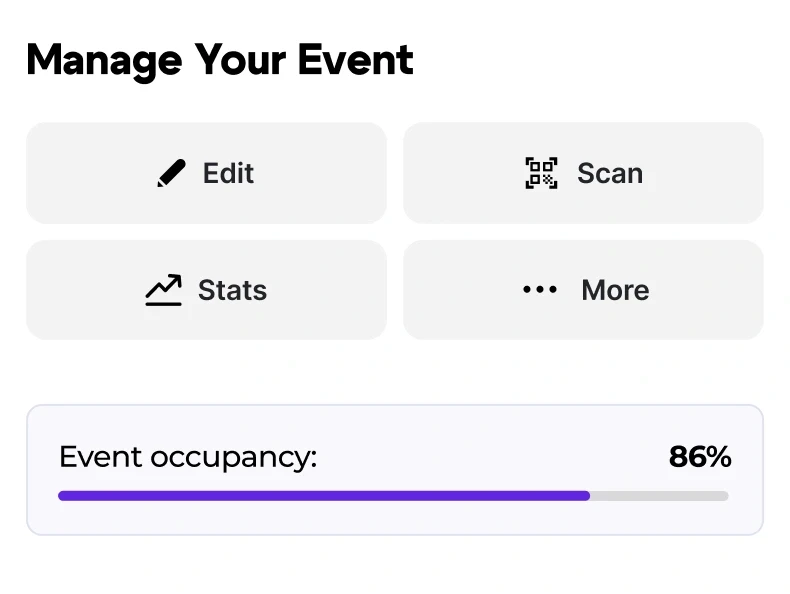Open the Stats button
The height and width of the screenshot is (594, 790).
(x=207, y=290)
